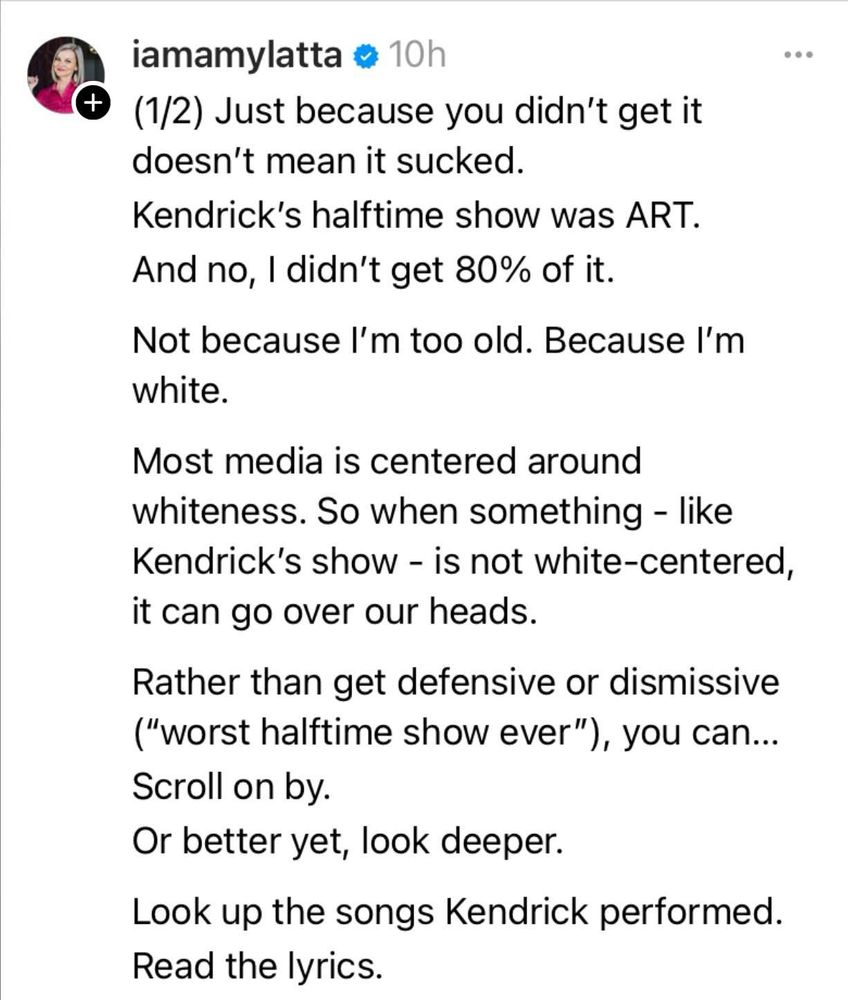
Task: Open the iamamylatta username link
Action: [x=237, y=56]
